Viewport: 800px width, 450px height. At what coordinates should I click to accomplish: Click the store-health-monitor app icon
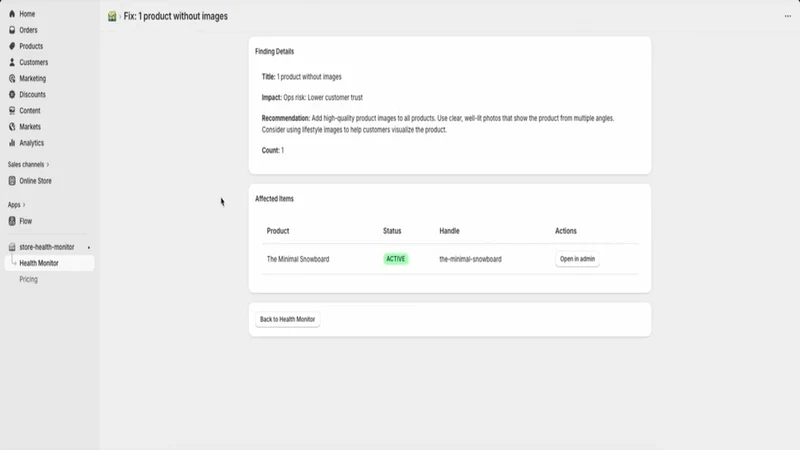click(x=12, y=247)
